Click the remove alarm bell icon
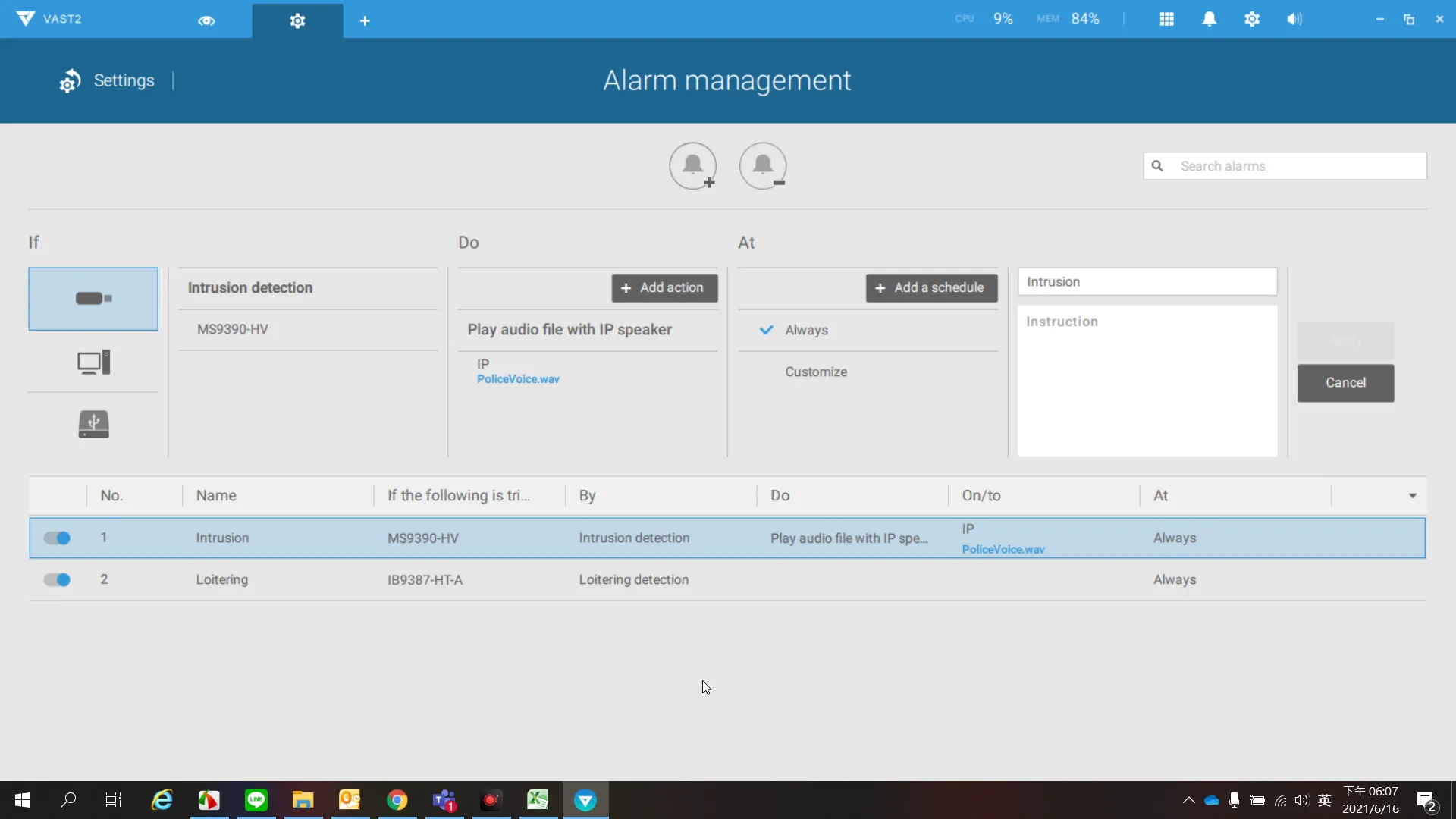 [763, 165]
